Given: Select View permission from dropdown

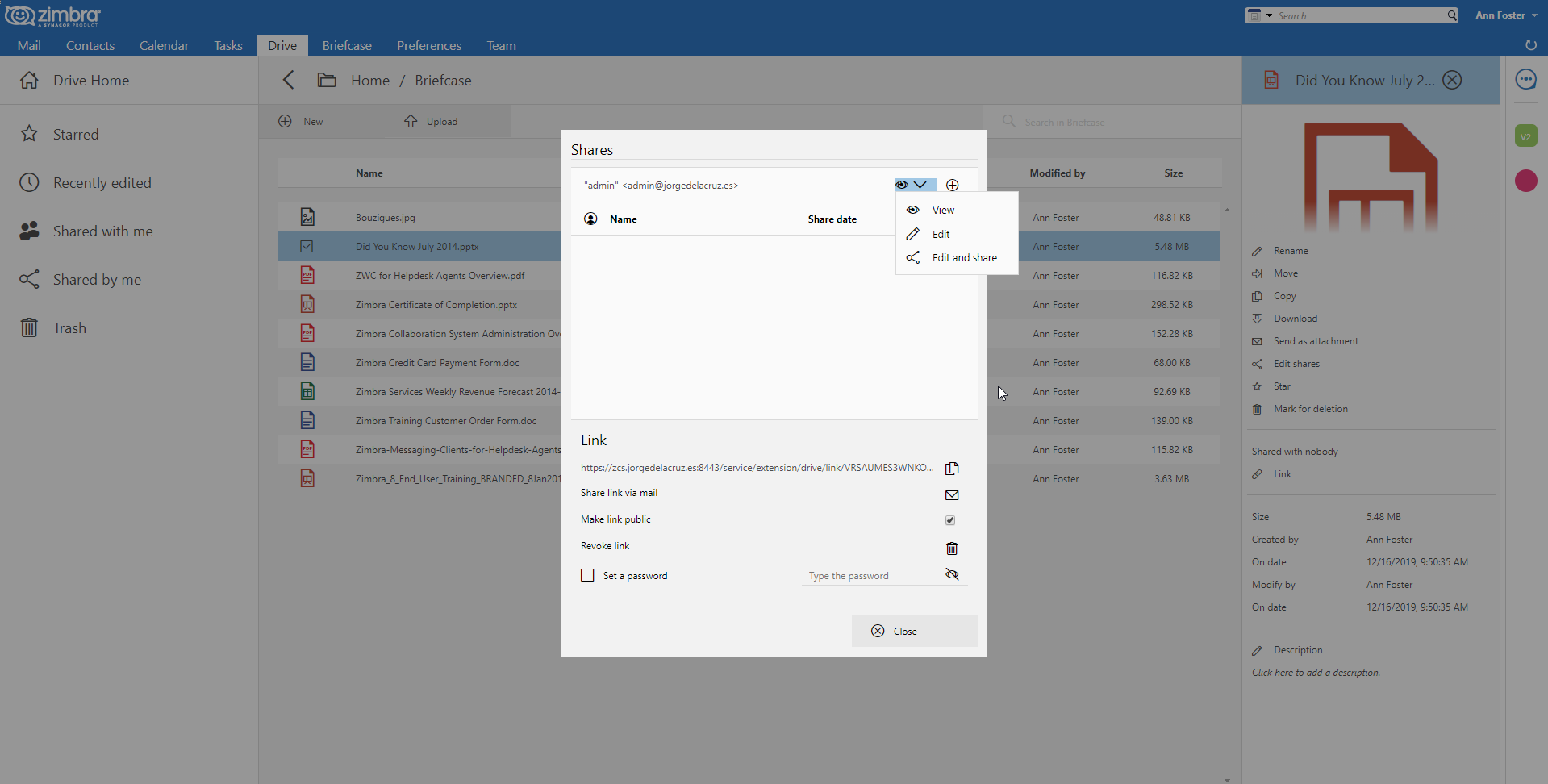Looking at the screenshot, I should [957, 211].
